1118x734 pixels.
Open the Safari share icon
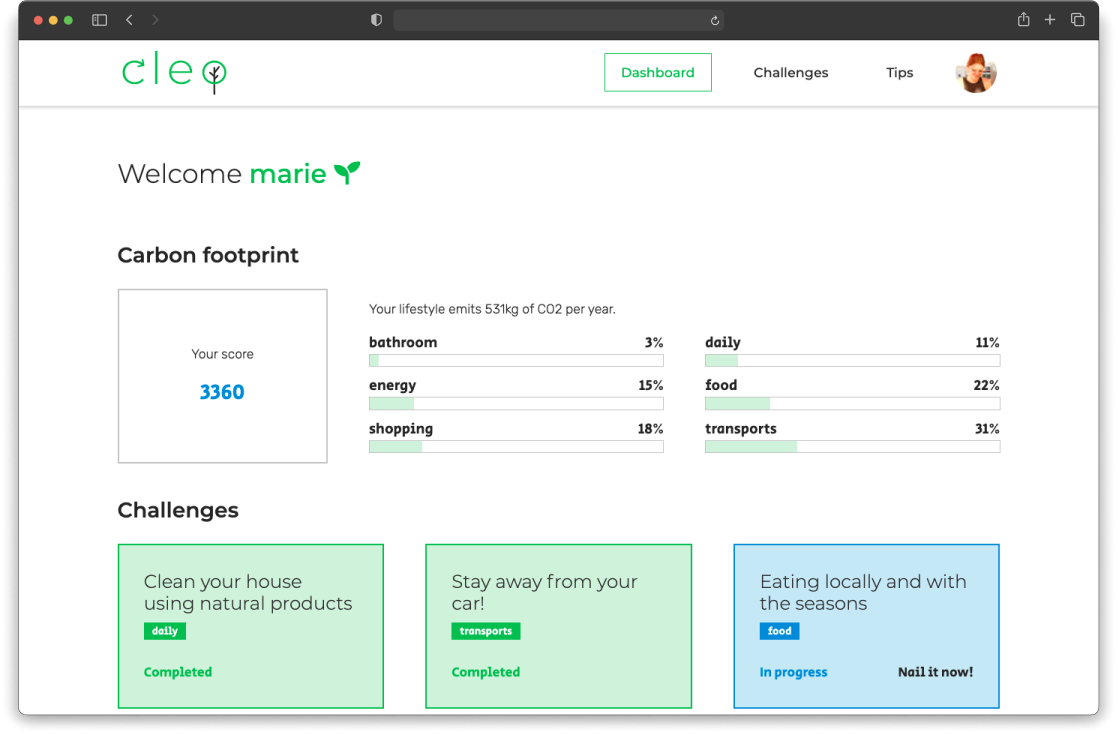click(1023, 20)
